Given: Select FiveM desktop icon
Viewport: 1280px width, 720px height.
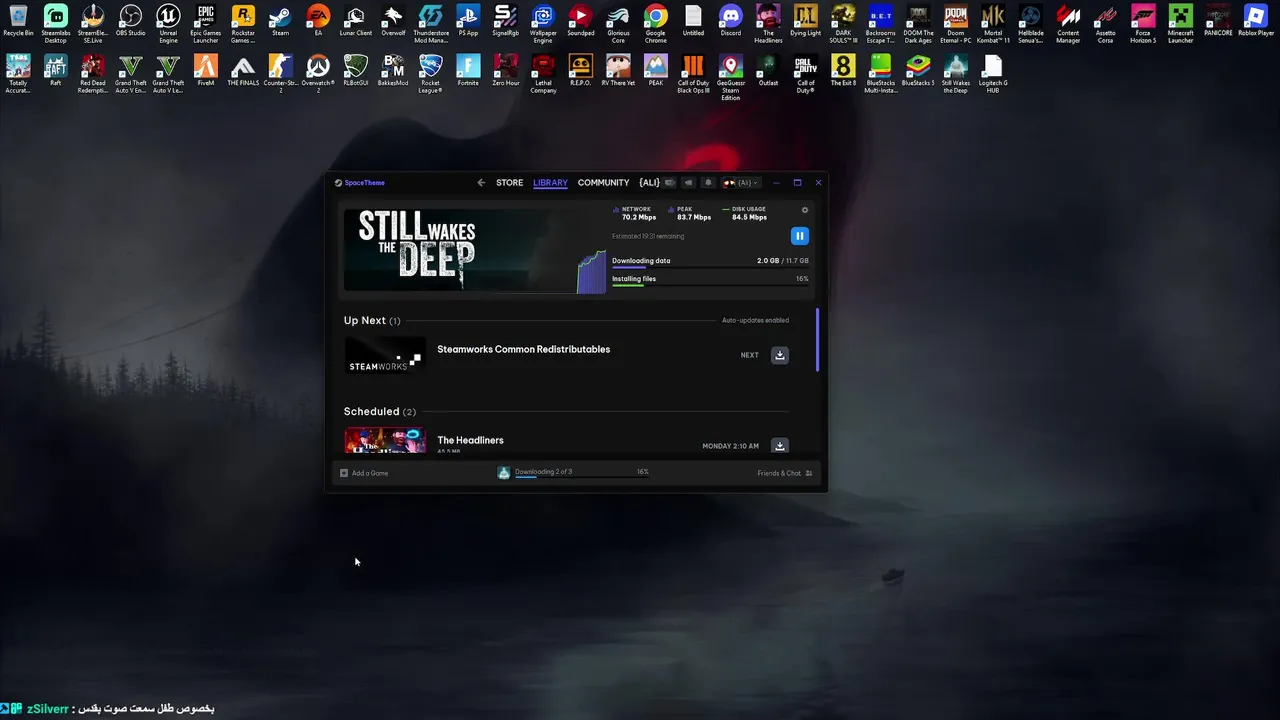Looking at the screenshot, I should (x=205, y=70).
